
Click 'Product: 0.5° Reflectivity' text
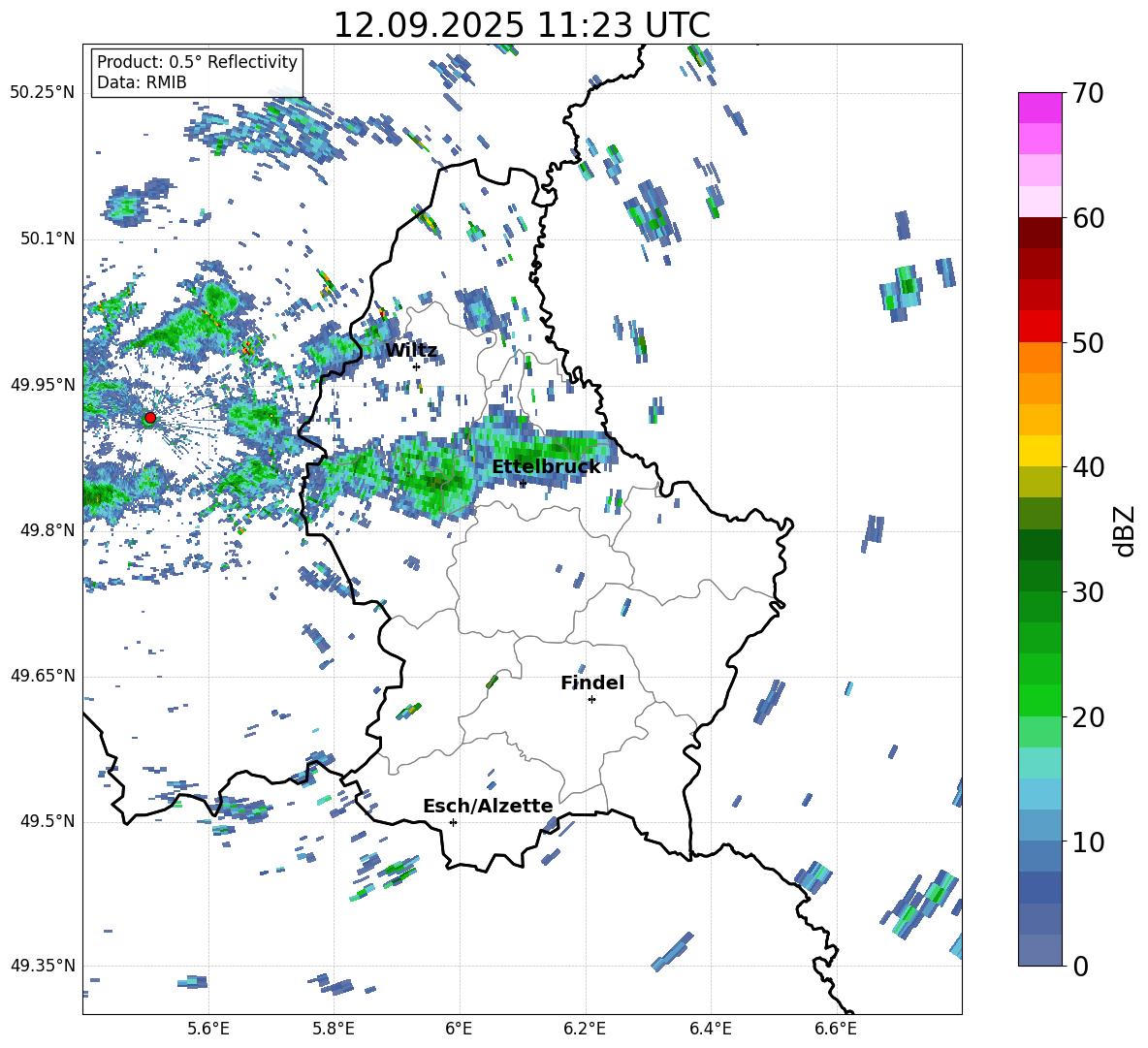(197, 62)
